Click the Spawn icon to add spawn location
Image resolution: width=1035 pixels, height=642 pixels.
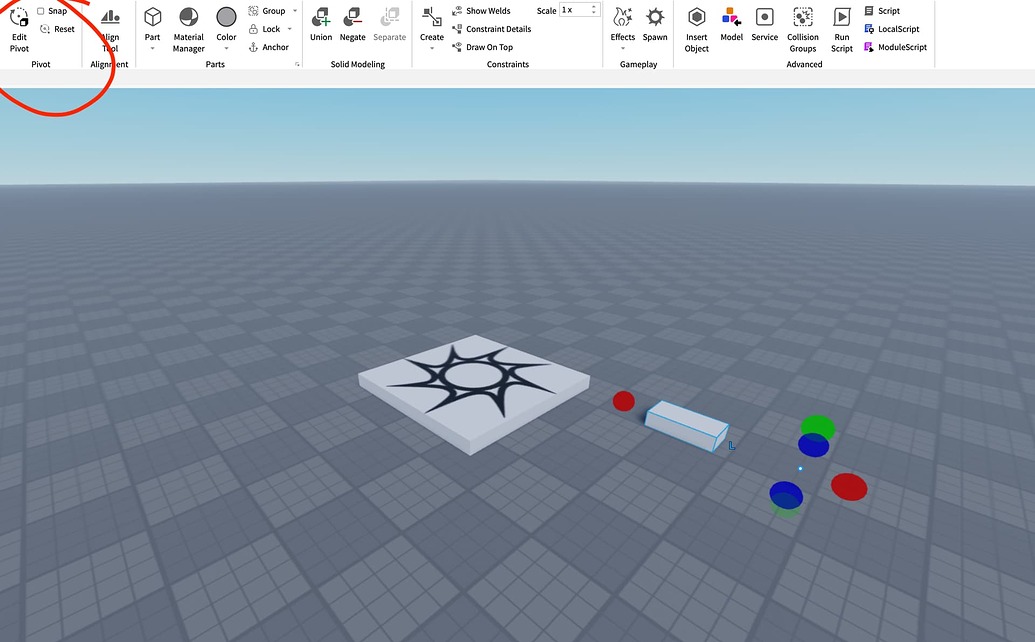click(655, 22)
